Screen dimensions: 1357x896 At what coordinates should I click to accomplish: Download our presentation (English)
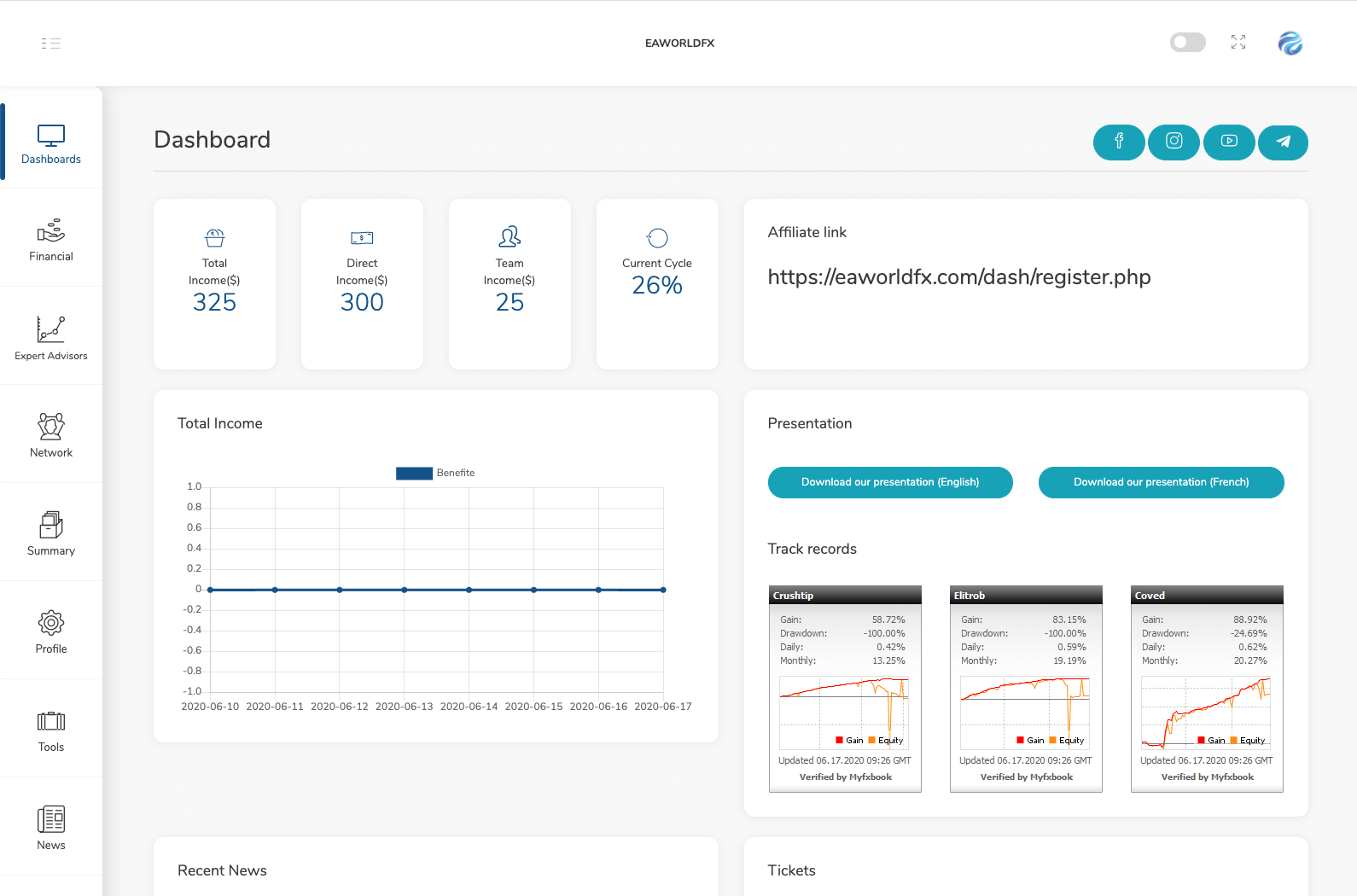(890, 482)
